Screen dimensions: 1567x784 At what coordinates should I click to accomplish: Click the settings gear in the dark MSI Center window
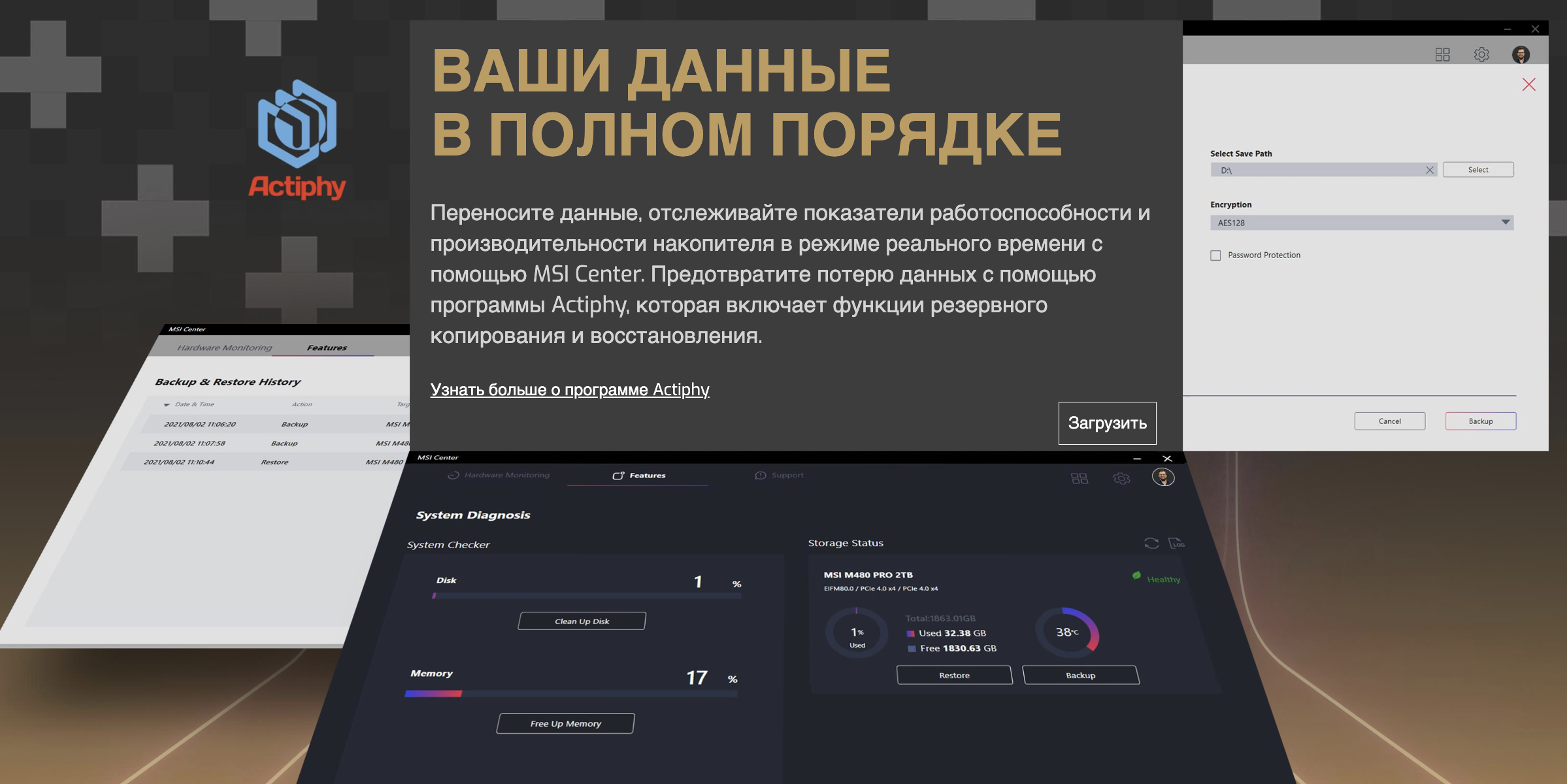(1121, 479)
